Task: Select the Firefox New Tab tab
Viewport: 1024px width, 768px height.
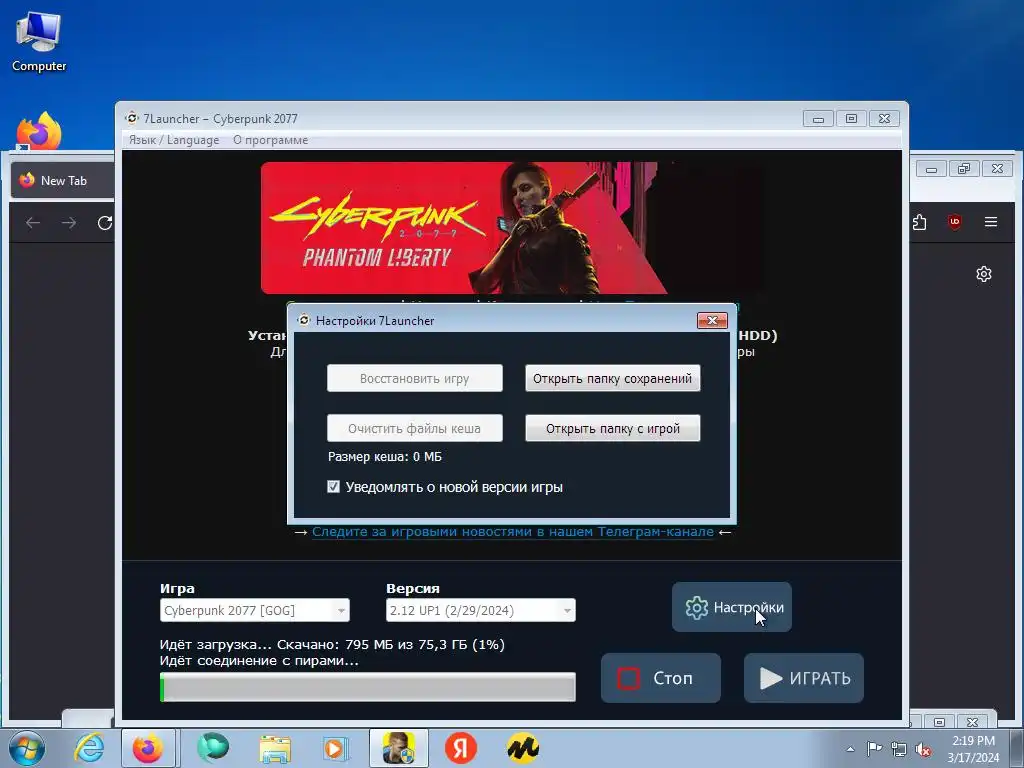Action: (63, 180)
